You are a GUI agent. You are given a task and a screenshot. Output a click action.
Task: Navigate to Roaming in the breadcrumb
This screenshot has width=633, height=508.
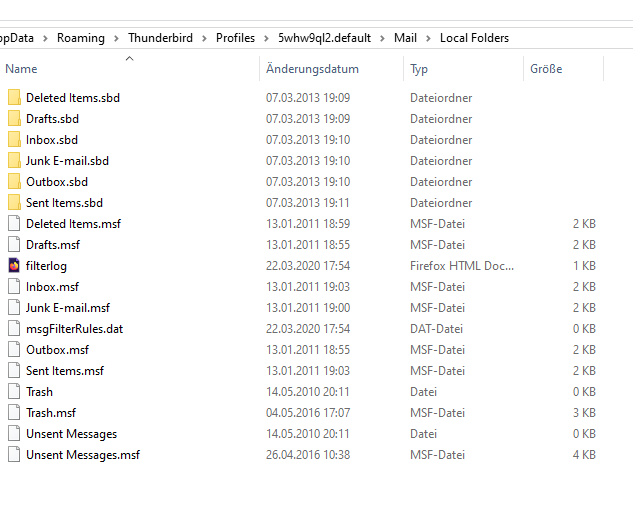click(x=81, y=38)
